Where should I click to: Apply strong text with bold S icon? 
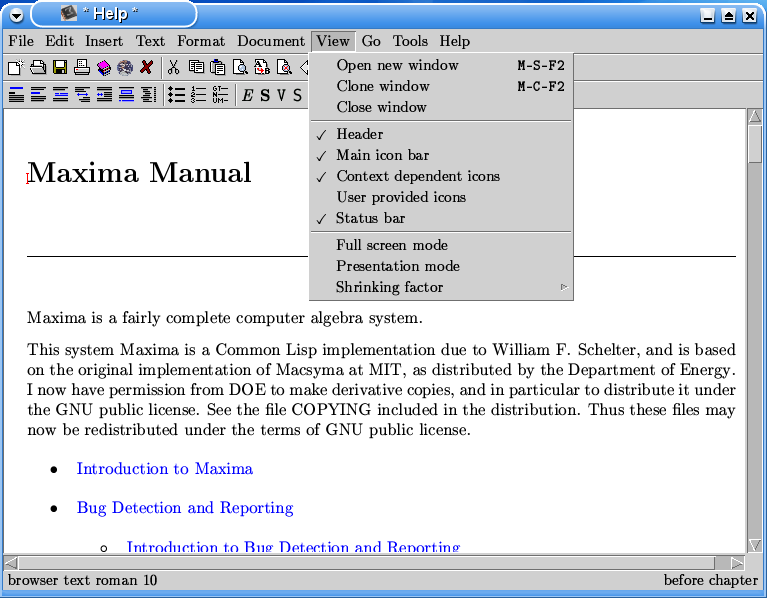pyautogui.click(x=265, y=95)
